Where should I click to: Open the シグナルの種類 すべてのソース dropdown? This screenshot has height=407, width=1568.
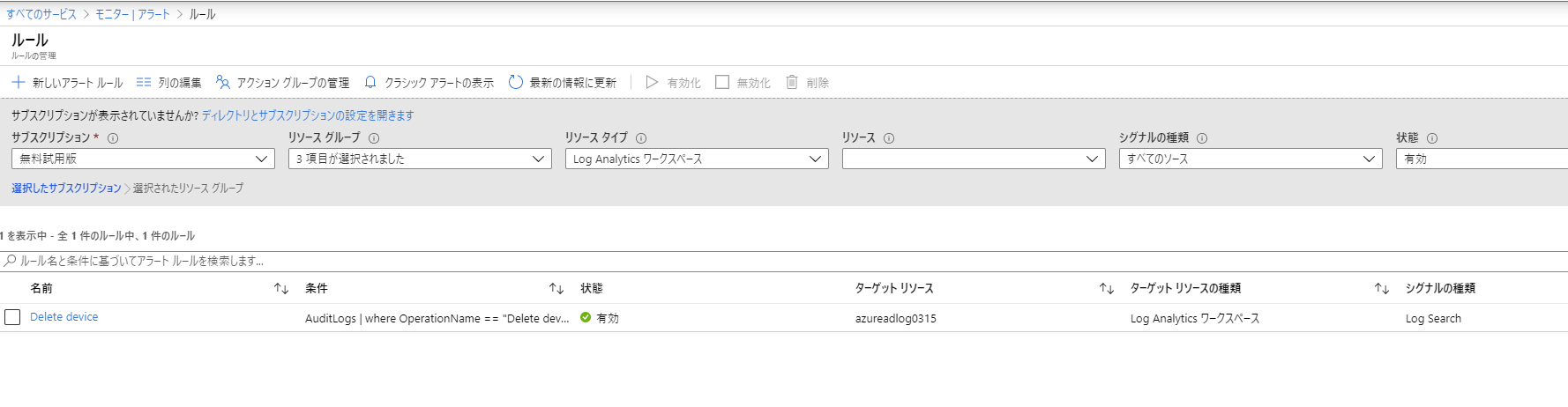click(x=1251, y=159)
